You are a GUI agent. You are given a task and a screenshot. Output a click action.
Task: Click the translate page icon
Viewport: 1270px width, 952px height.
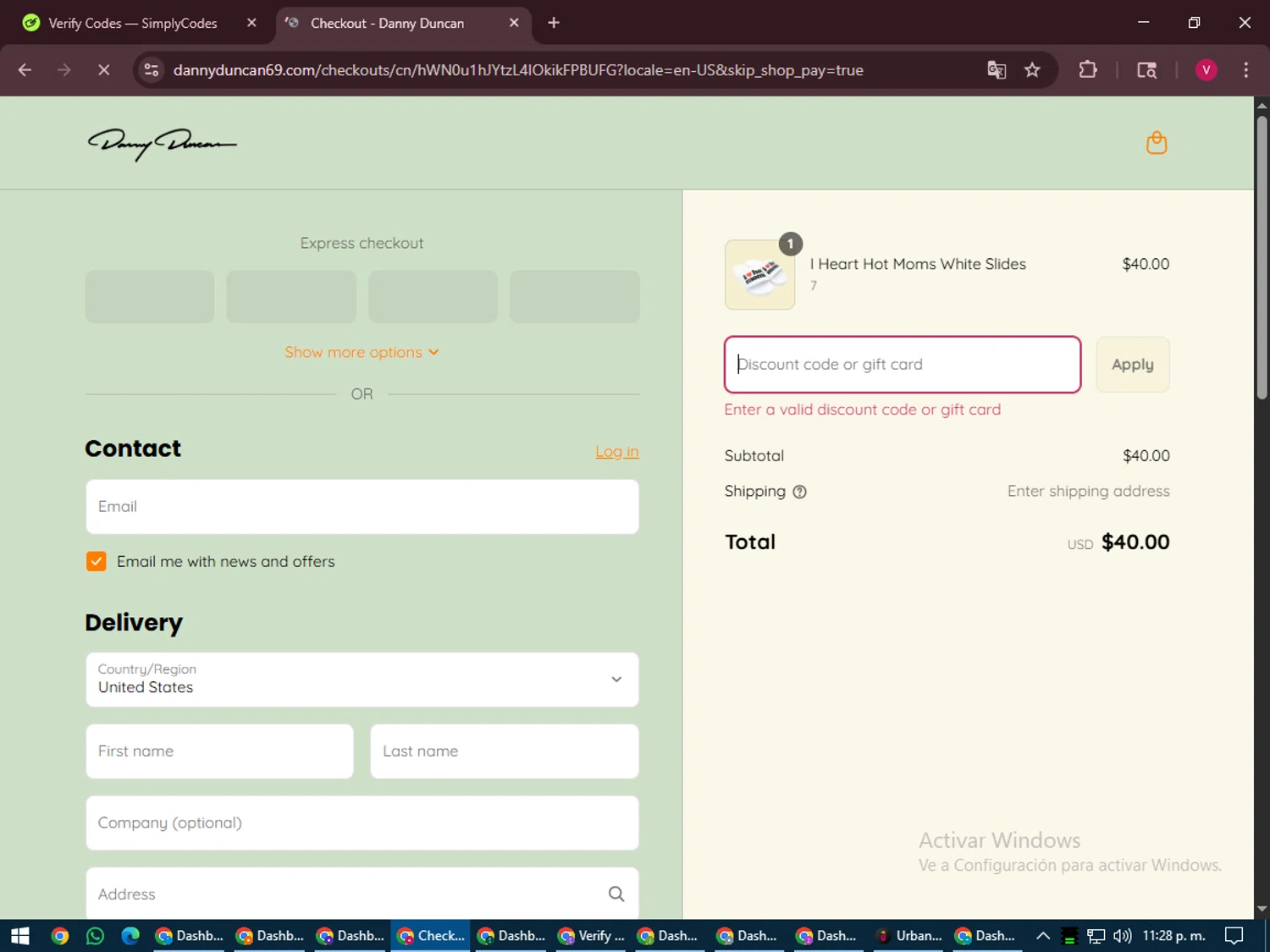[997, 70]
